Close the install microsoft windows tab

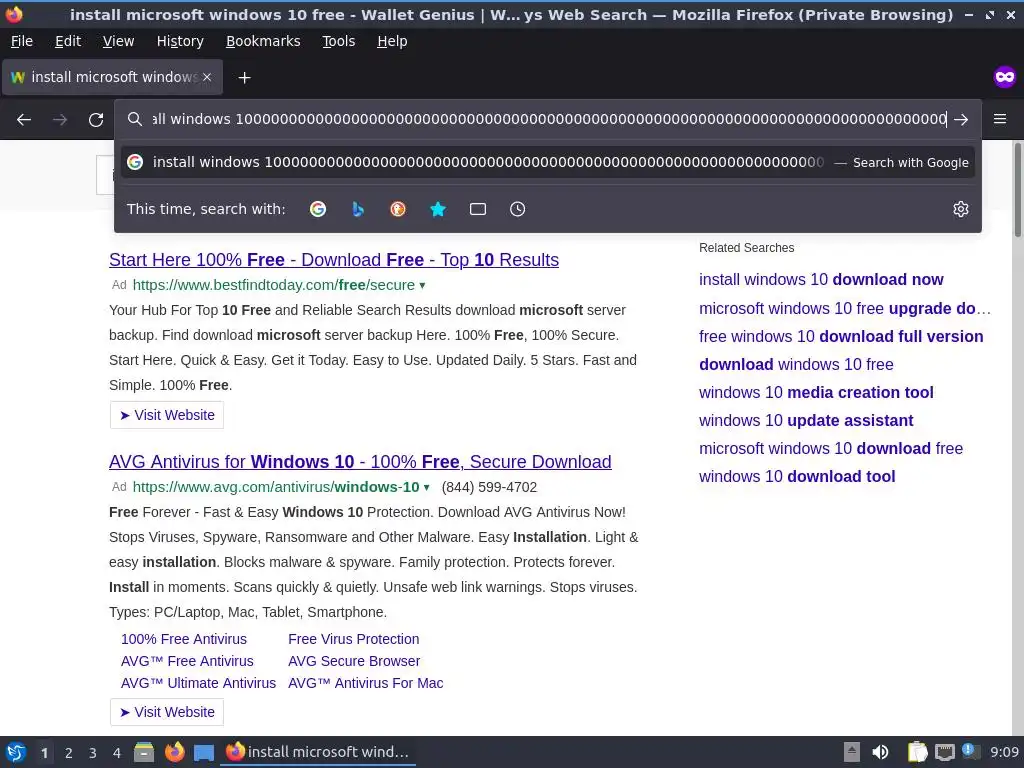[x=207, y=77]
